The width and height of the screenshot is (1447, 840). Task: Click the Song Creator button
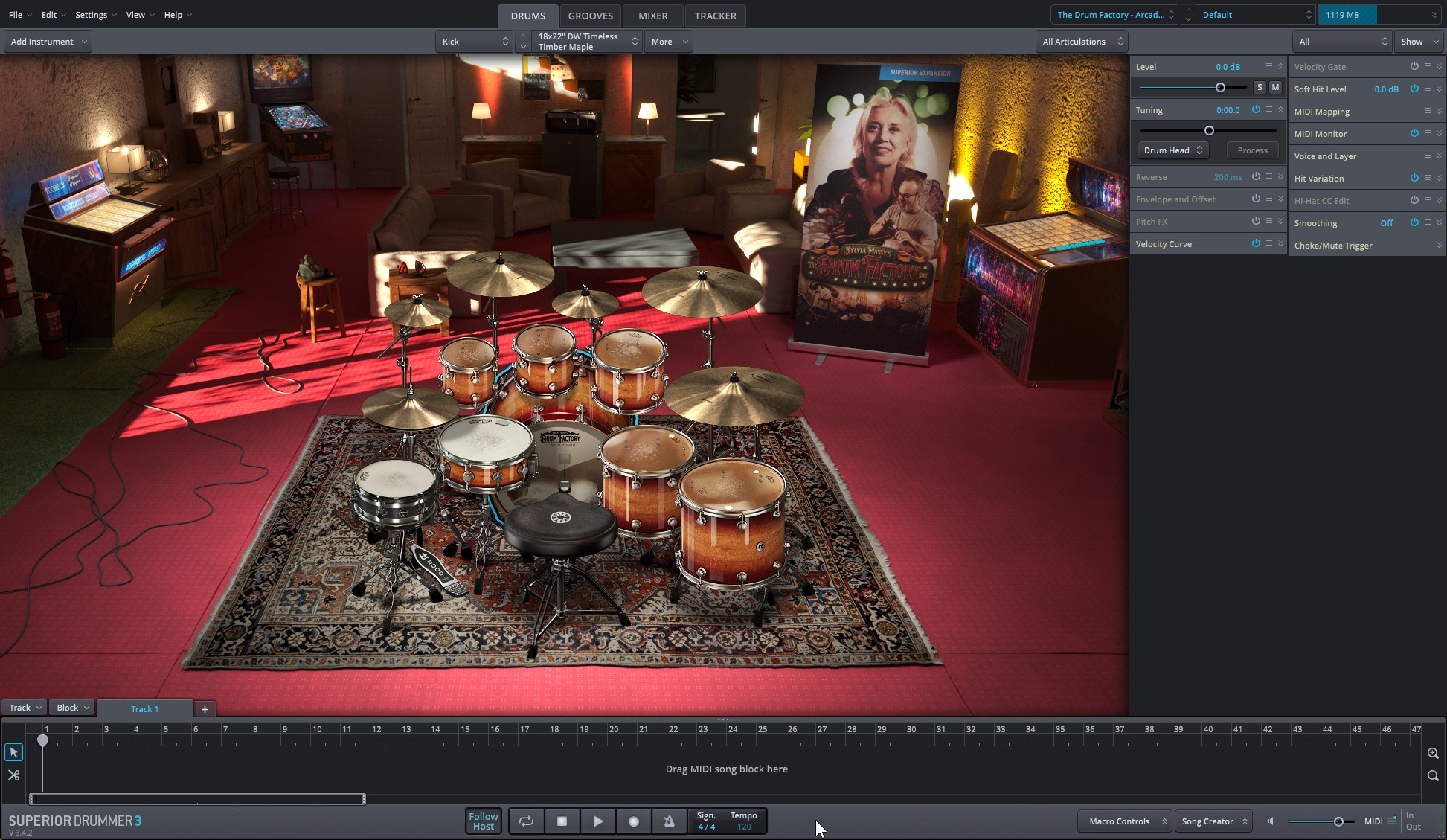tap(1213, 821)
